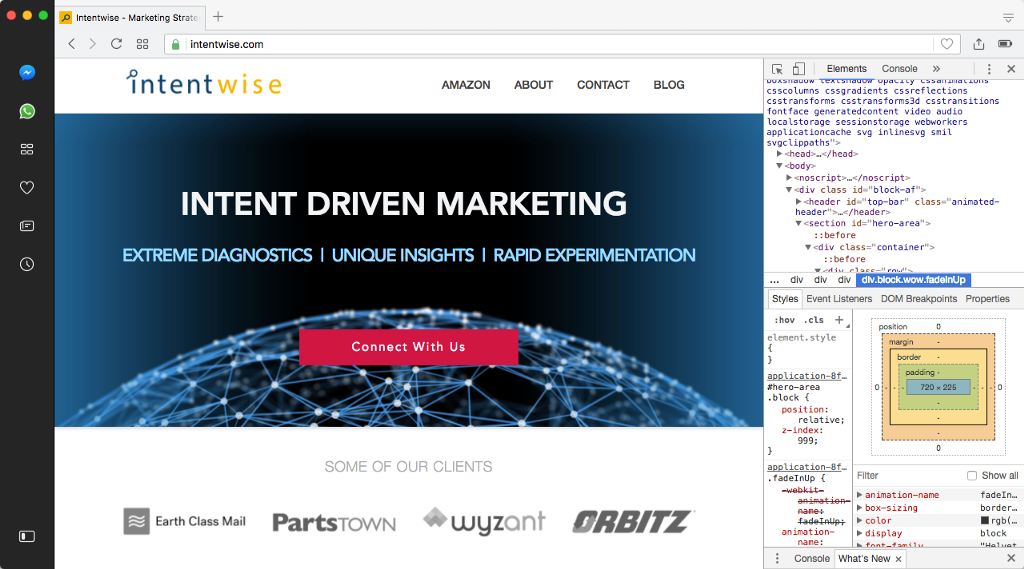
Task: Open Messenger in the sidebar
Action: pos(27,73)
